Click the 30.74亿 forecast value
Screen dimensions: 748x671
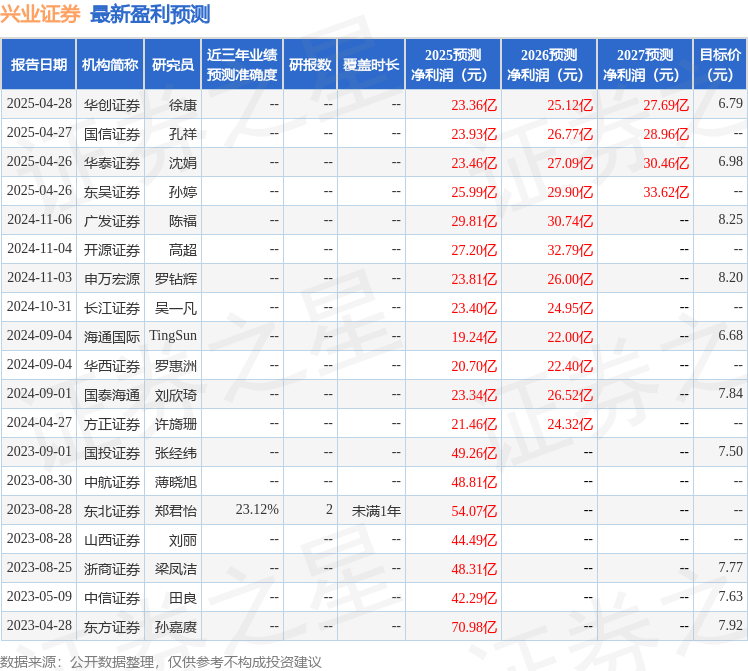point(570,221)
